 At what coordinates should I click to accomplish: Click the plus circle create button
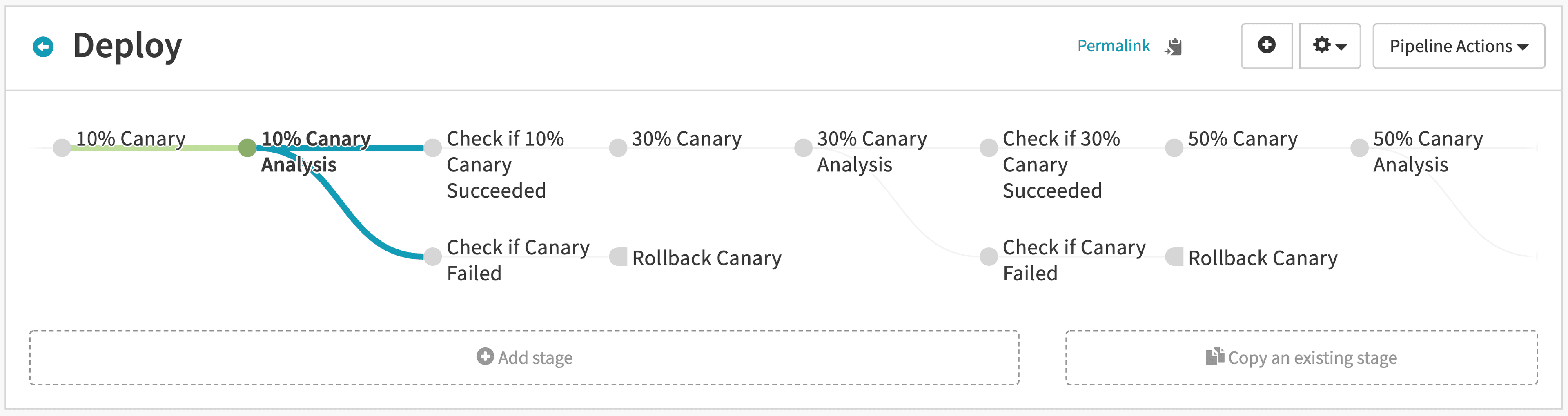(x=1266, y=46)
